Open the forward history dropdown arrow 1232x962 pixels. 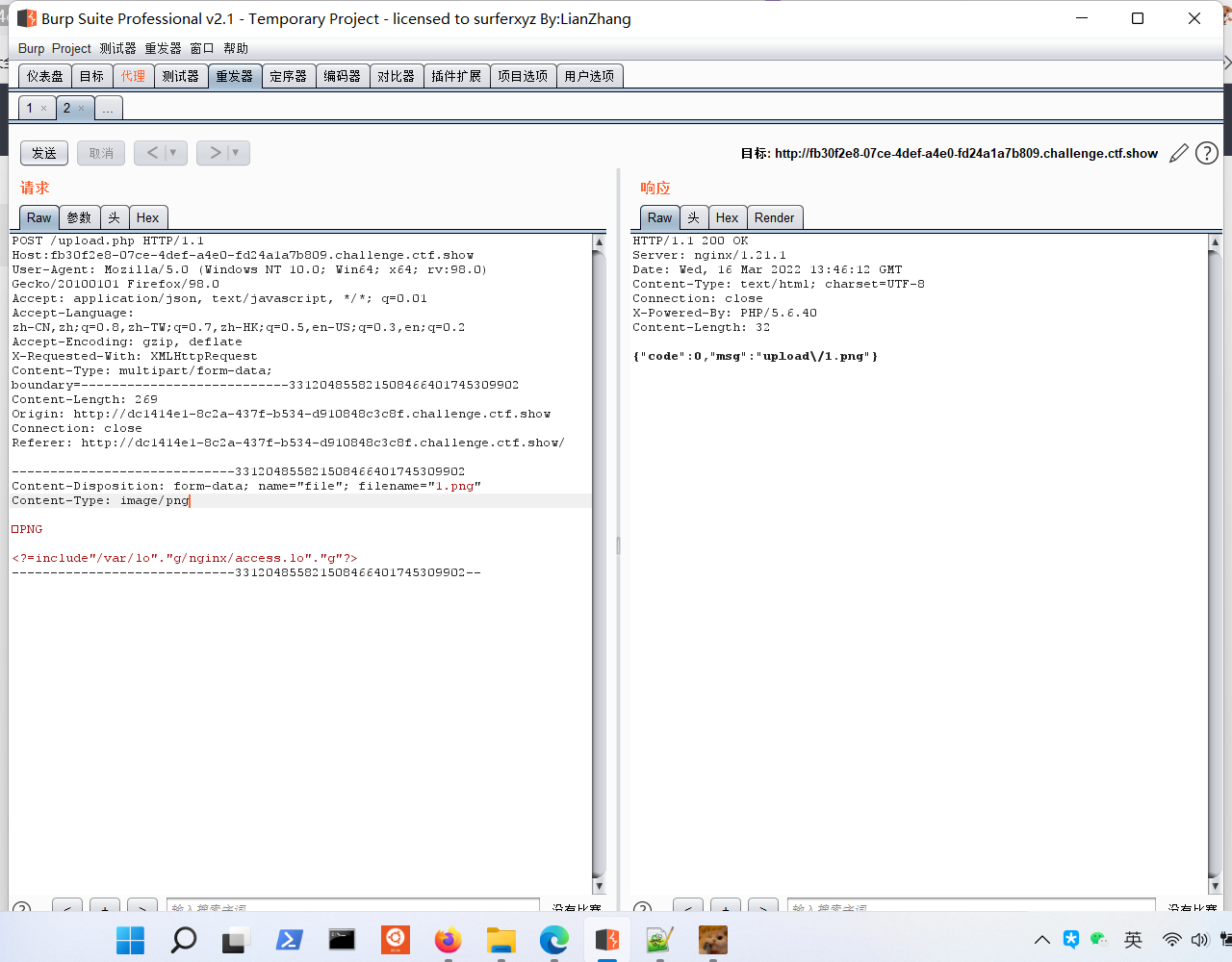click(237, 153)
